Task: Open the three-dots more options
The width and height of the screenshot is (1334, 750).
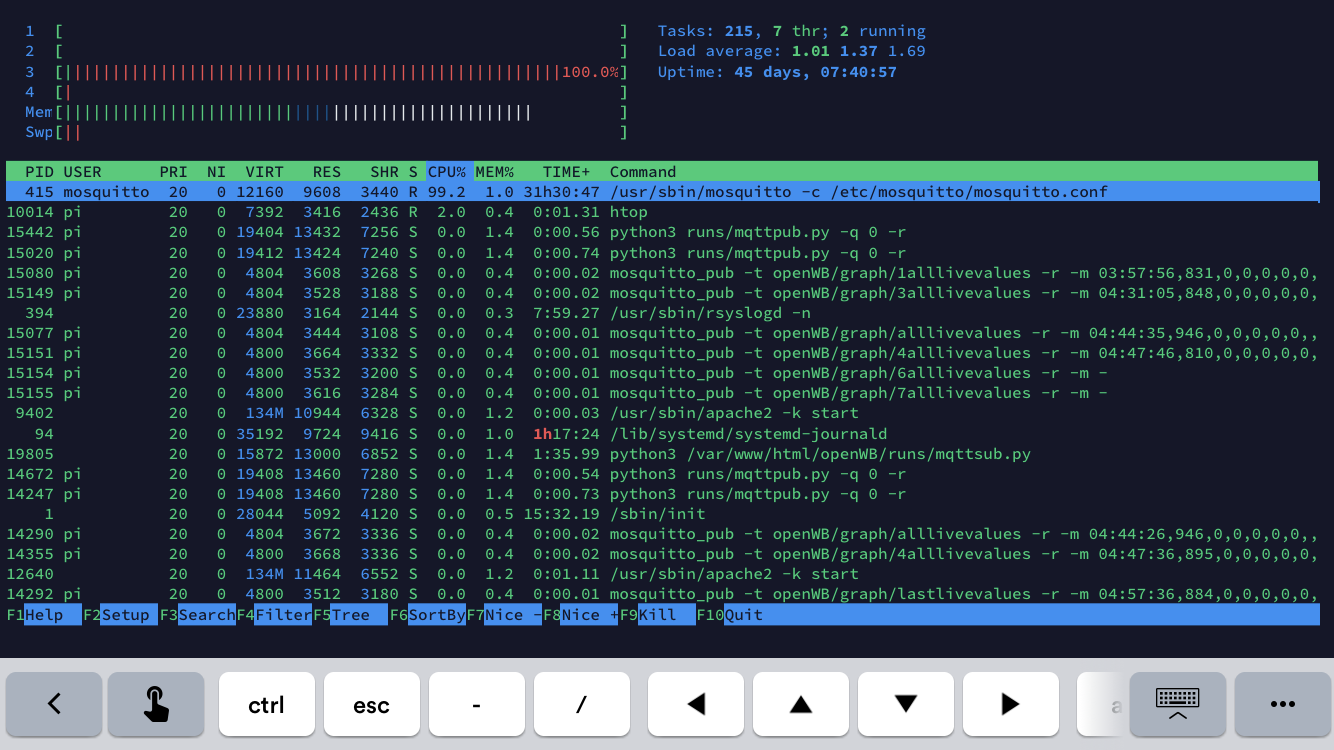Action: 1283,704
